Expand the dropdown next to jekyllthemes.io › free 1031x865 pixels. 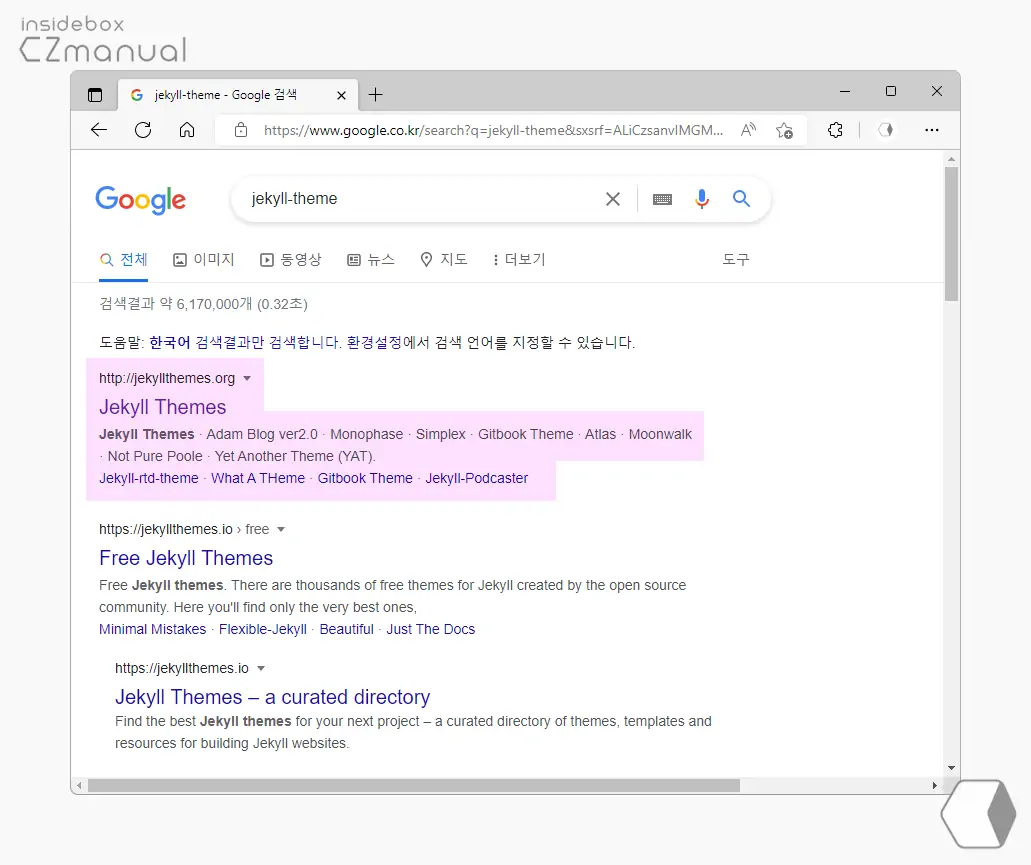(x=281, y=529)
